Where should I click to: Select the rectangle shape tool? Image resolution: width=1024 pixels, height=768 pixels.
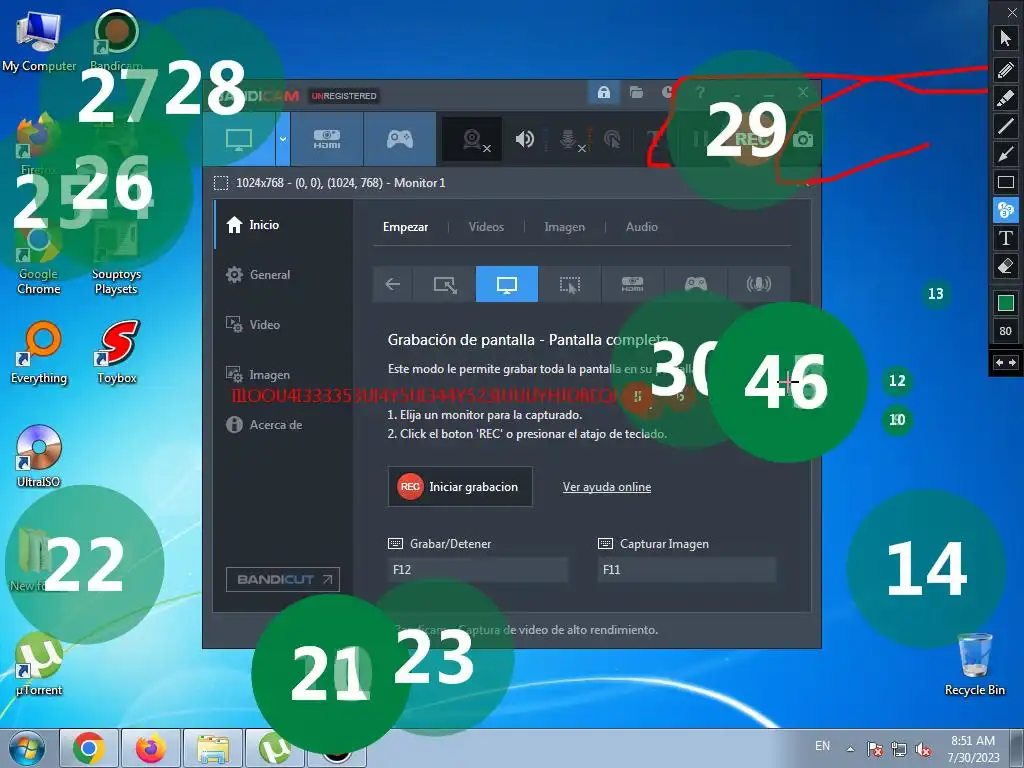[1005, 182]
